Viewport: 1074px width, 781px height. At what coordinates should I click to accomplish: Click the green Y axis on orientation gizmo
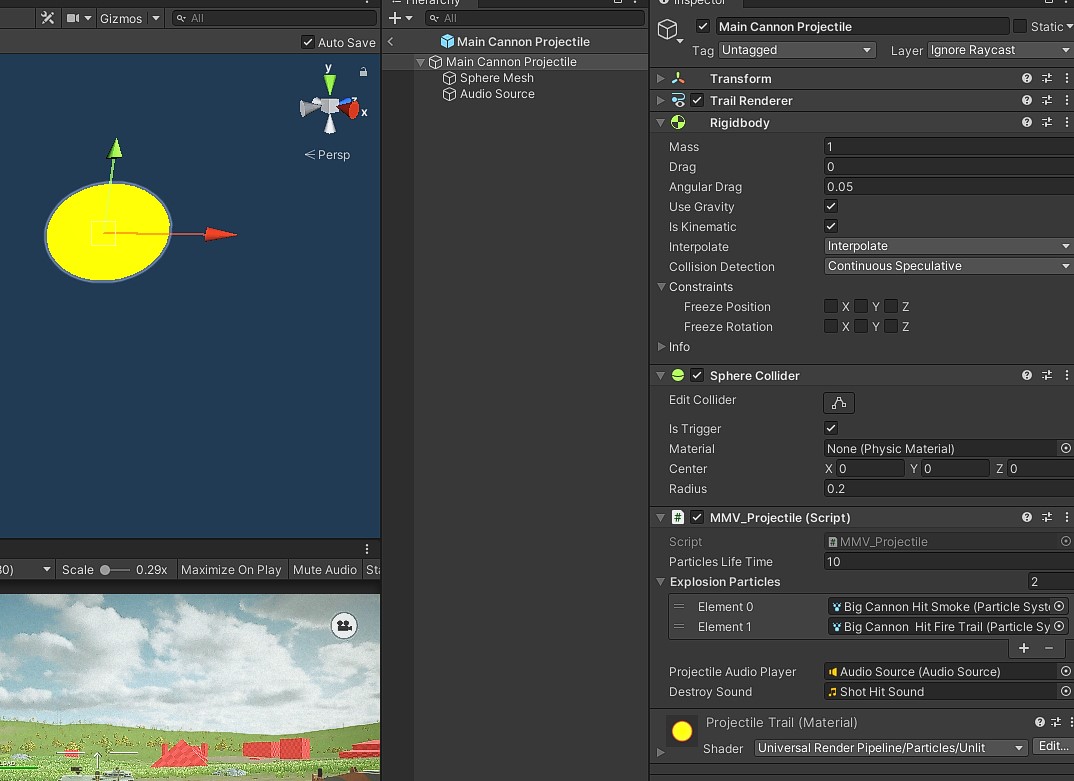(329, 82)
